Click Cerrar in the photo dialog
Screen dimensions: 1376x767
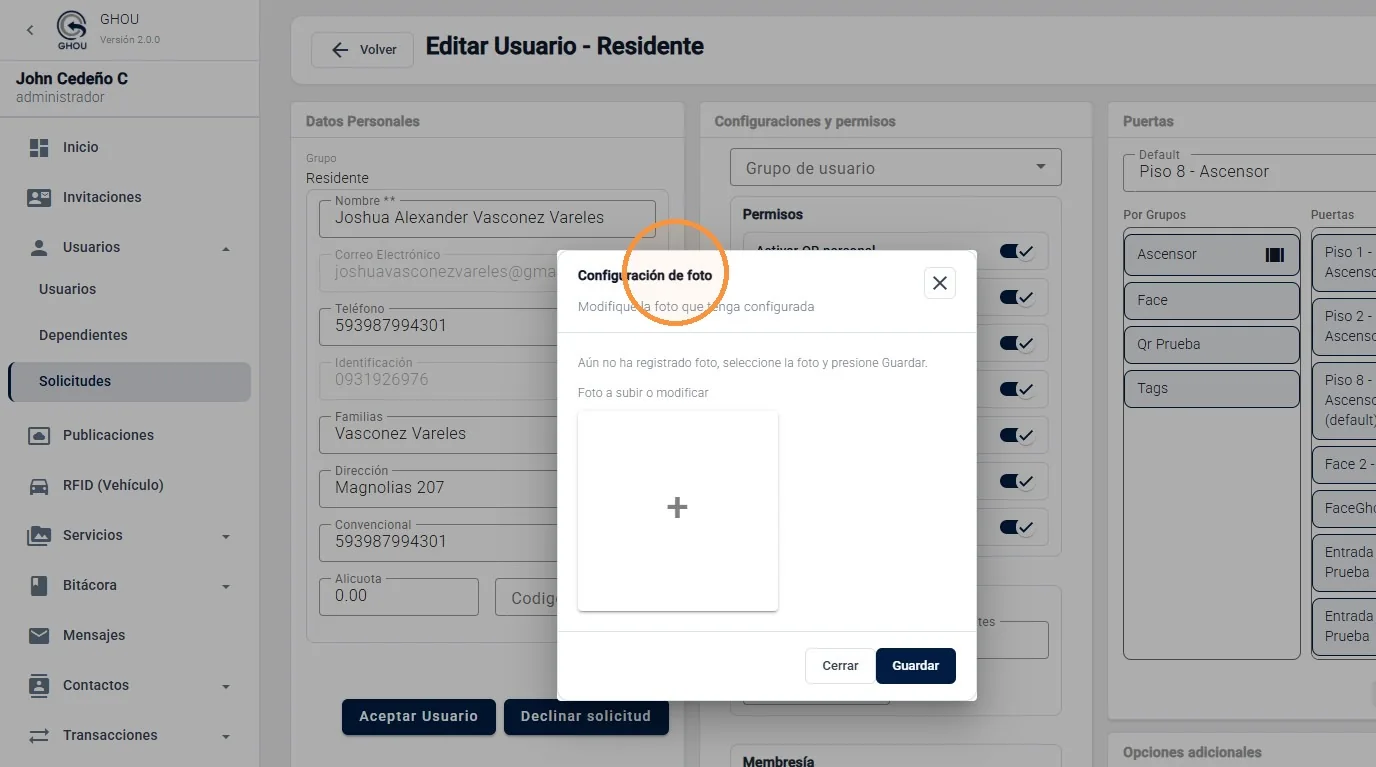click(x=840, y=666)
